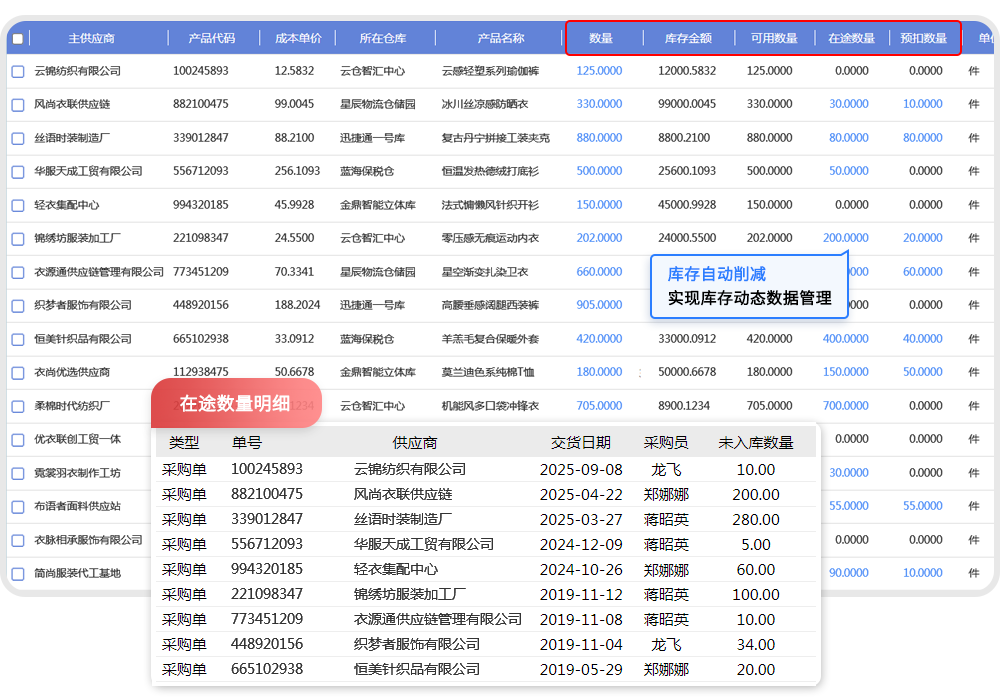Click 未入库数量 header in detail popup

[x=756, y=442]
